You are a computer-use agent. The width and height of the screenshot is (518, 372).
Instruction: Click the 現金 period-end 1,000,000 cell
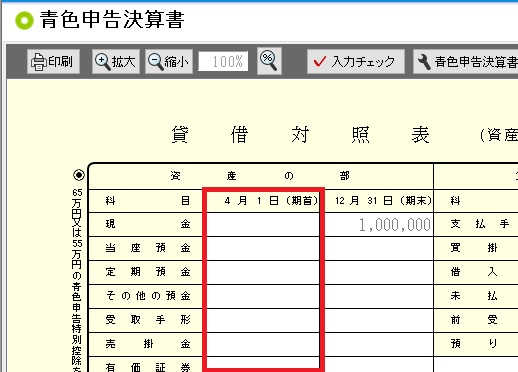379,224
